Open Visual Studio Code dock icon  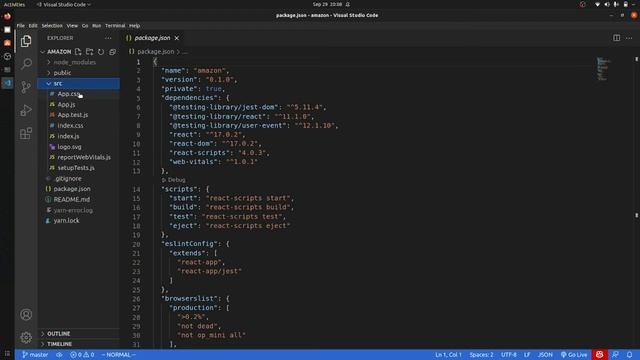click(x=7, y=83)
